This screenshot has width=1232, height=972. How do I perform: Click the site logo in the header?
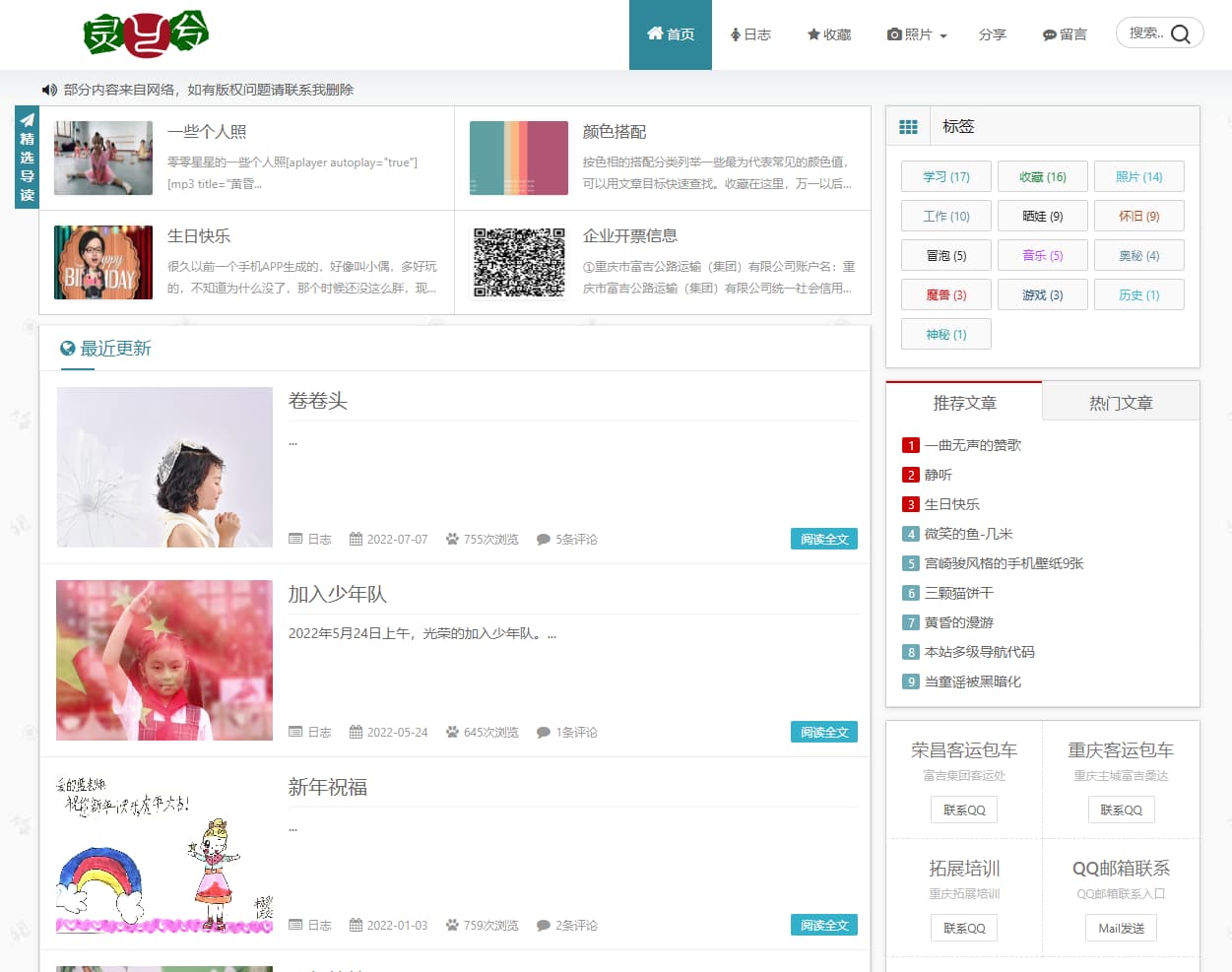coord(146,34)
